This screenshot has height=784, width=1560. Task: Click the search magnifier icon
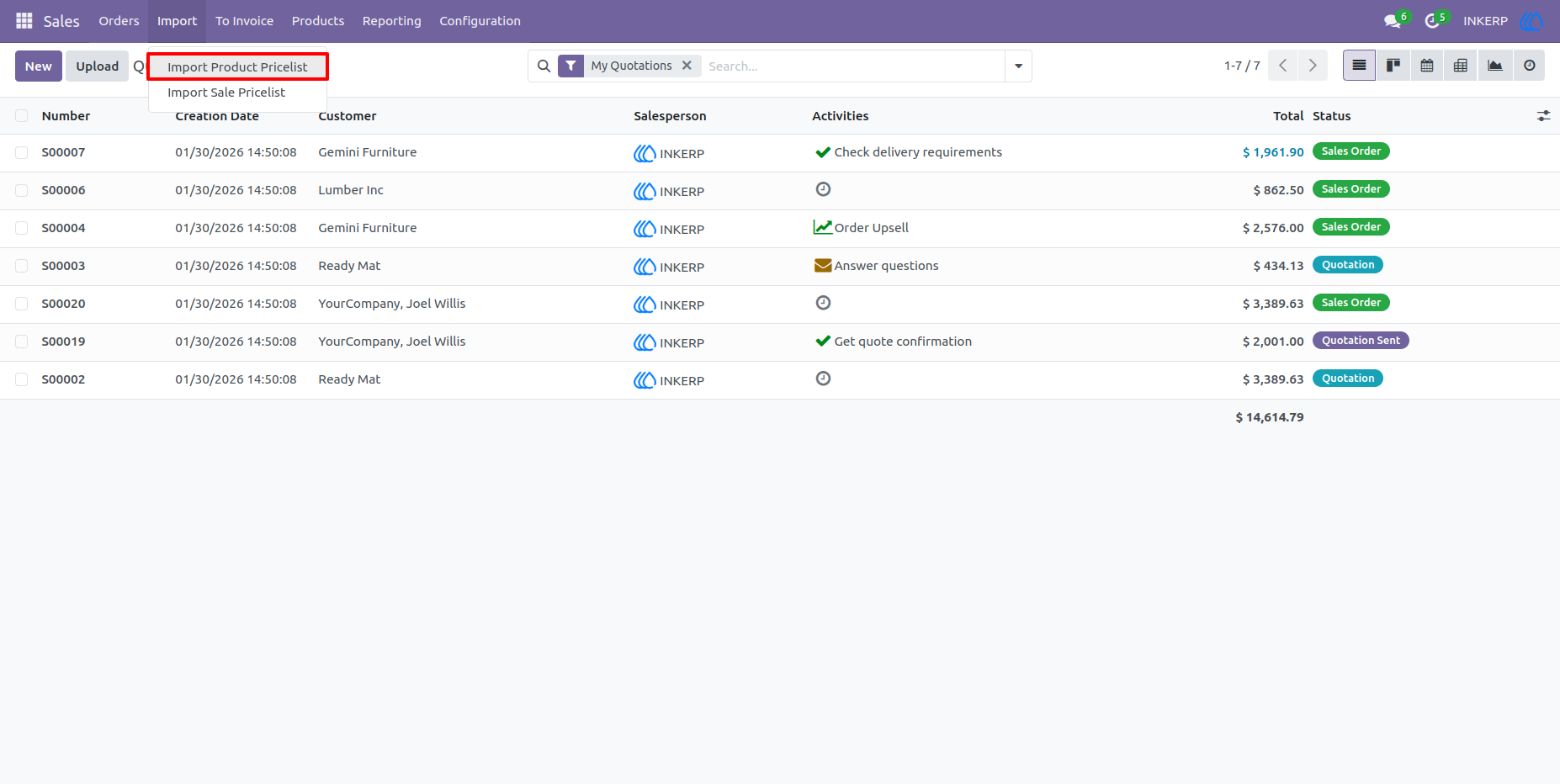544,66
